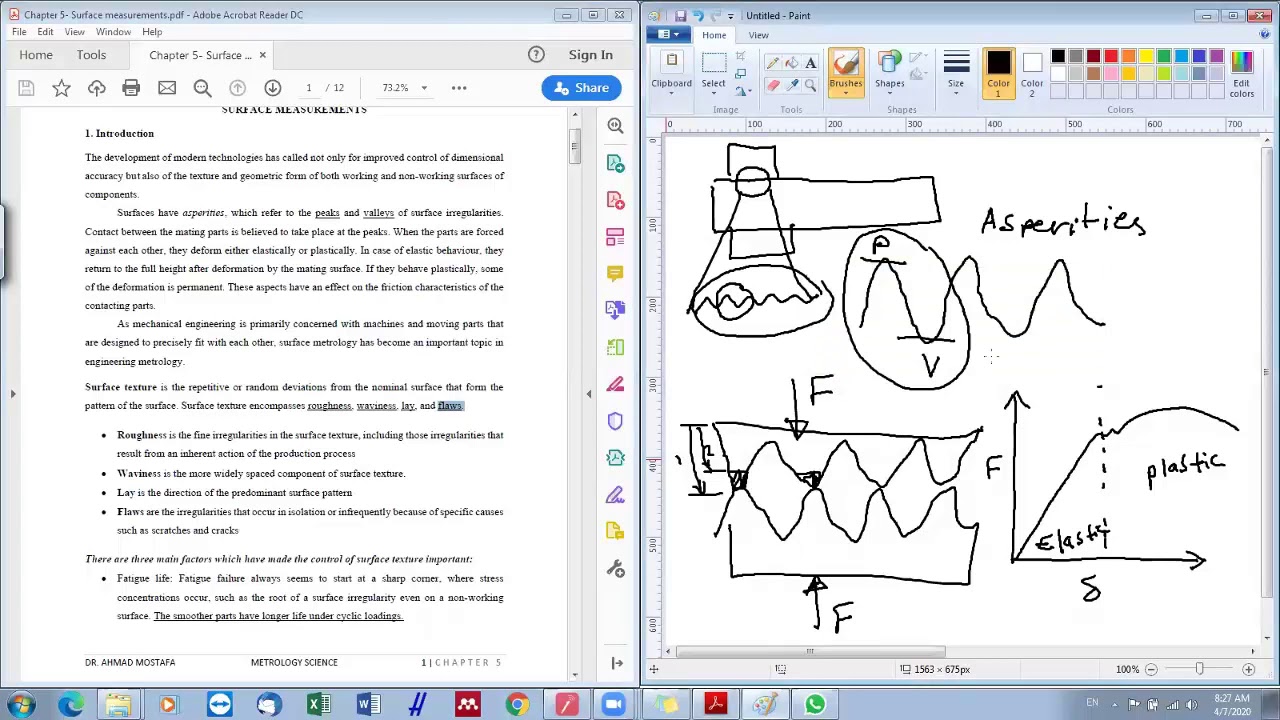Viewport: 1280px width, 720px height.
Task: Click the Crop icon in Image group
Action: point(740,56)
